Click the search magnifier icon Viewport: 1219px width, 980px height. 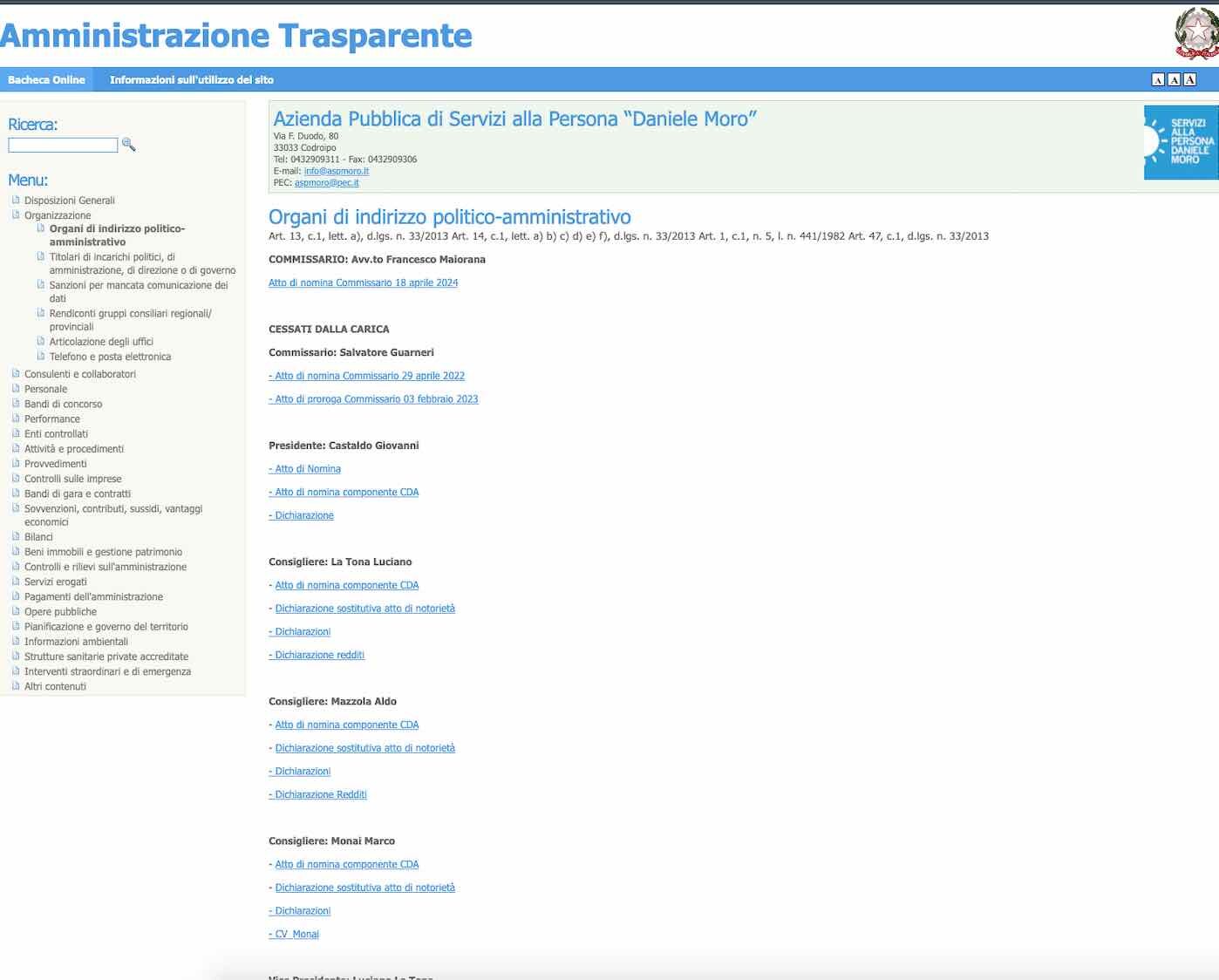click(x=128, y=145)
